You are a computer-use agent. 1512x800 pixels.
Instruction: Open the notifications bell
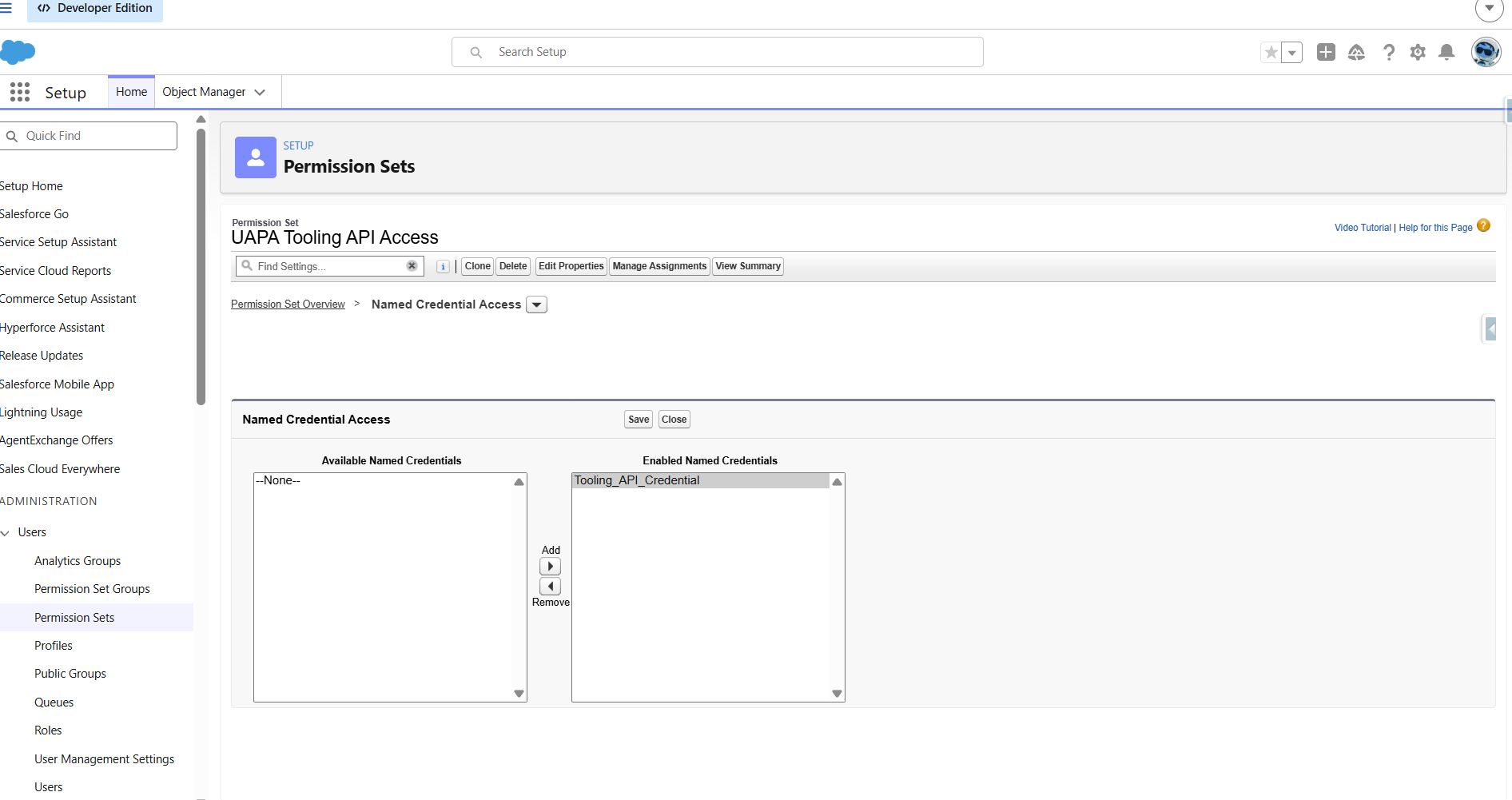[x=1446, y=52]
